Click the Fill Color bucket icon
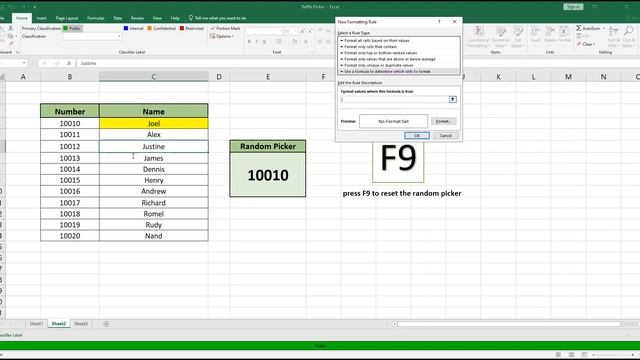The width and height of the screenshot is (640, 360). [x=294, y=42]
